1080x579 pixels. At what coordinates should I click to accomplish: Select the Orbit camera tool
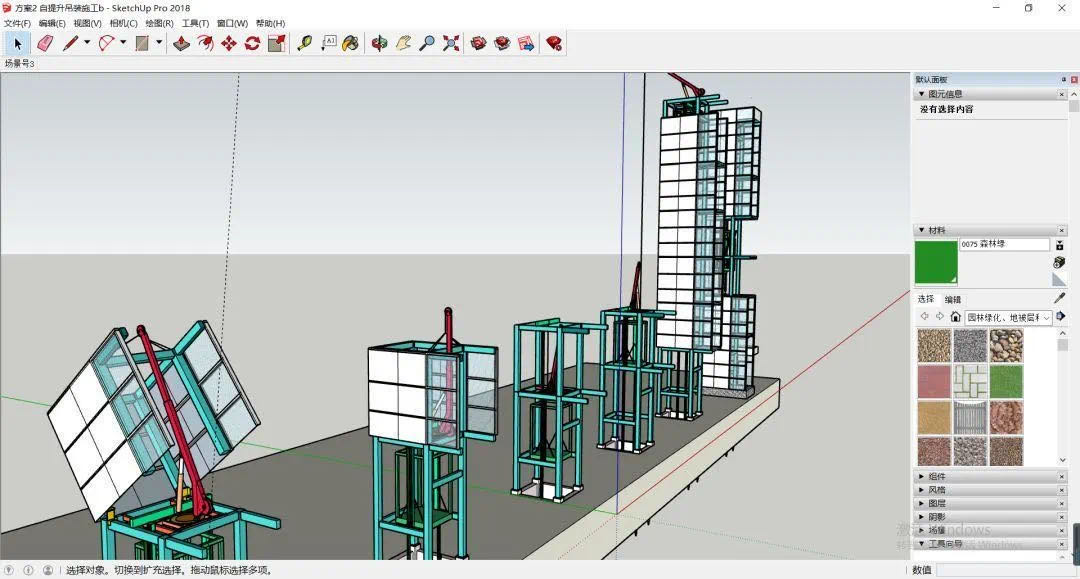[379, 43]
